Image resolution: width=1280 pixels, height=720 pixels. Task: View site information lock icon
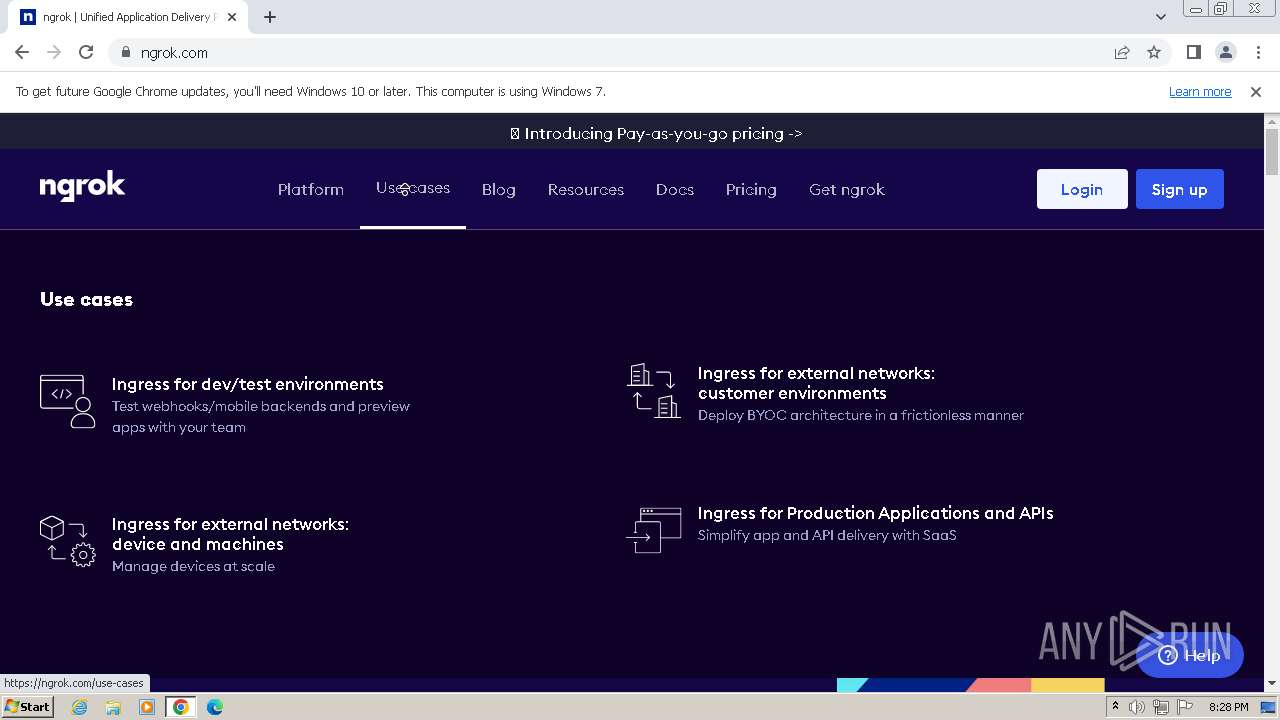(x=126, y=52)
